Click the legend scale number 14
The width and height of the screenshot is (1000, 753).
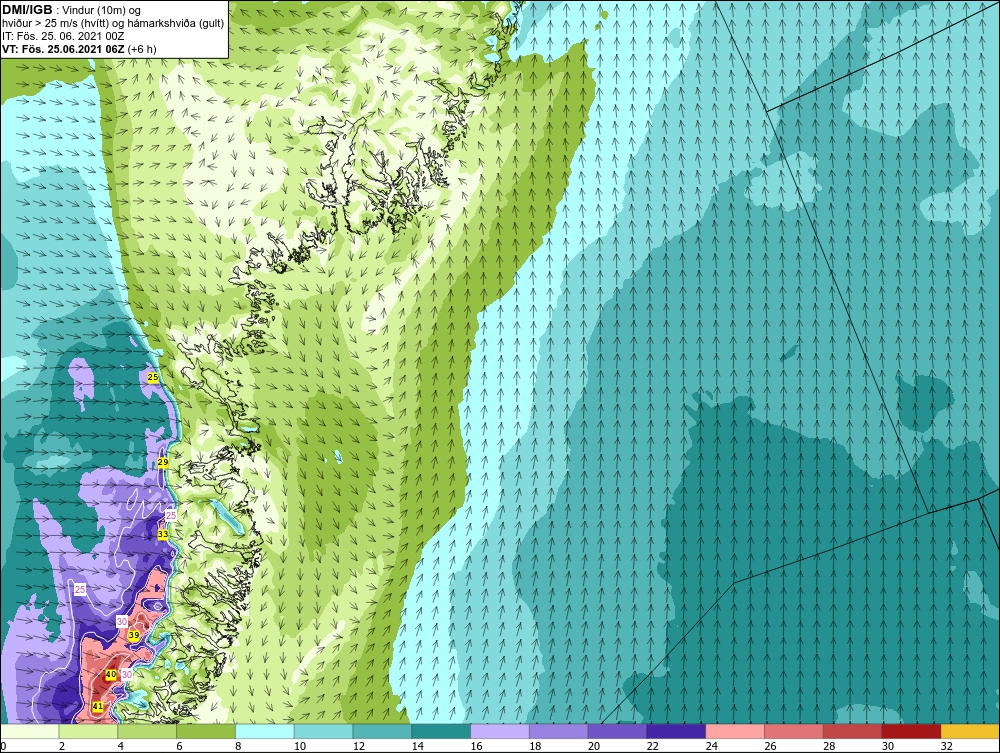coord(417,746)
